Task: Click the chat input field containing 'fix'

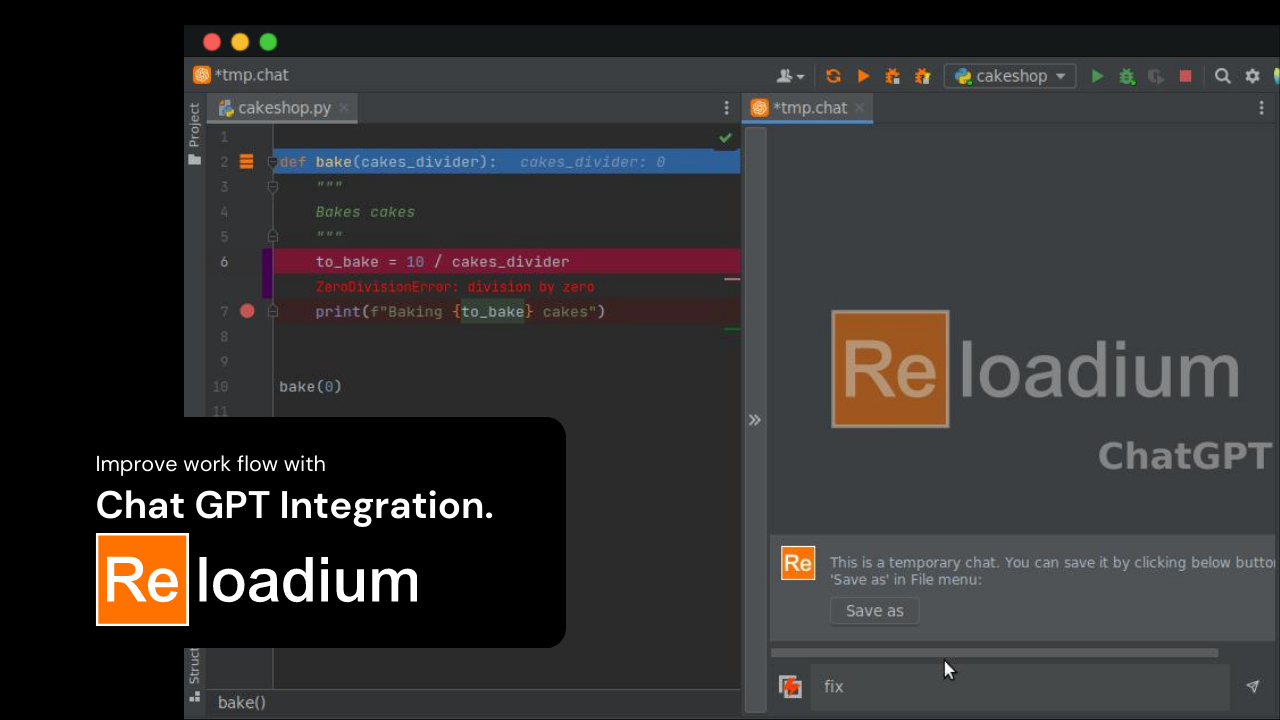Action: (x=1020, y=687)
